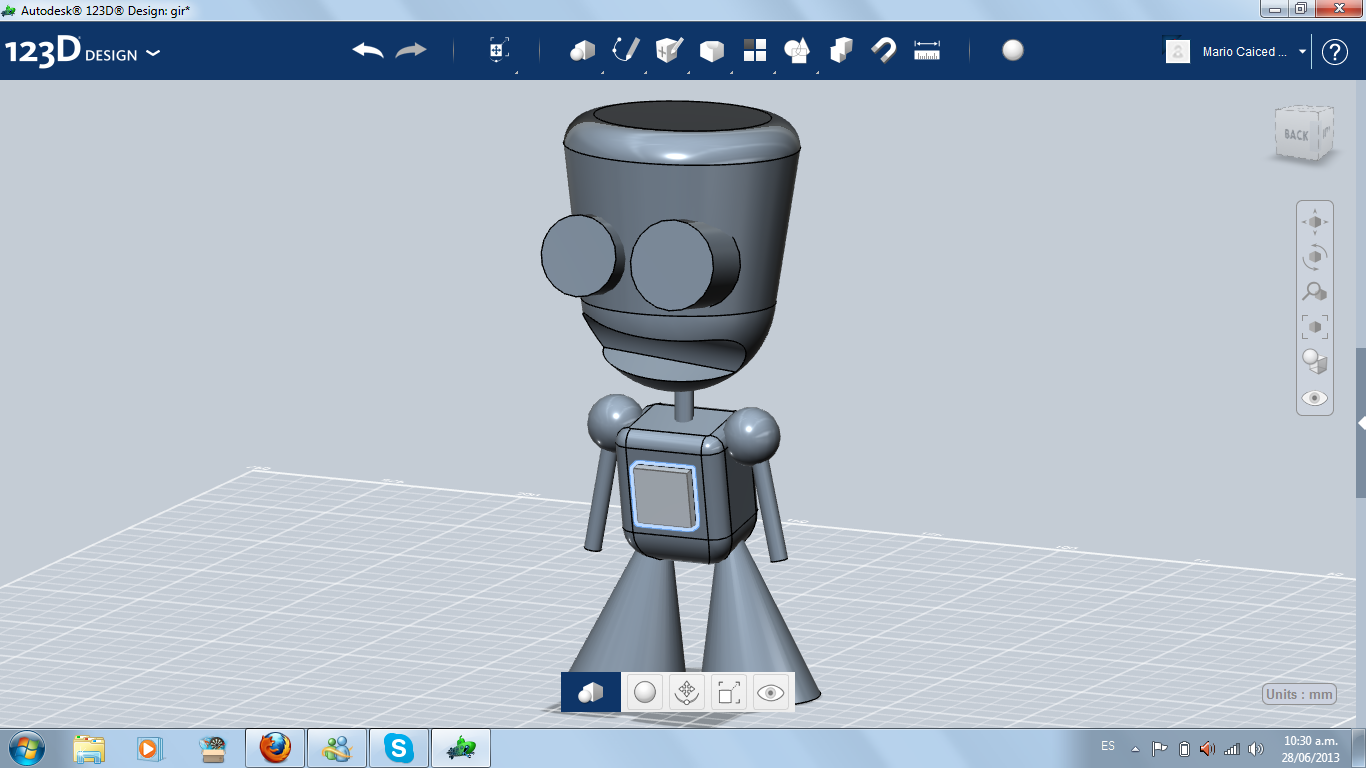Click the highlighted solid icon in context toolbar
Viewport: 1366px width, 768px height.
(591, 692)
